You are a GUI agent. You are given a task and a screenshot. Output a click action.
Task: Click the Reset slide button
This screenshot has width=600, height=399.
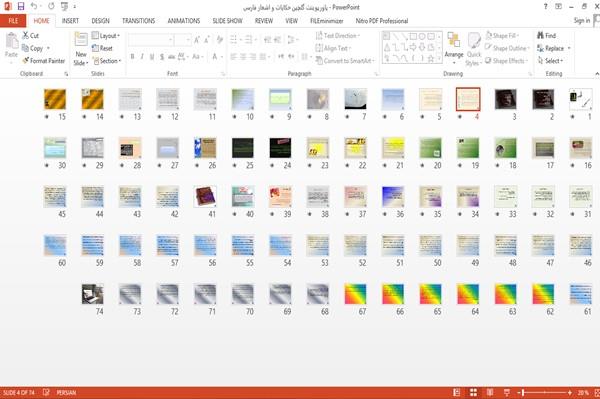click(x=102, y=48)
